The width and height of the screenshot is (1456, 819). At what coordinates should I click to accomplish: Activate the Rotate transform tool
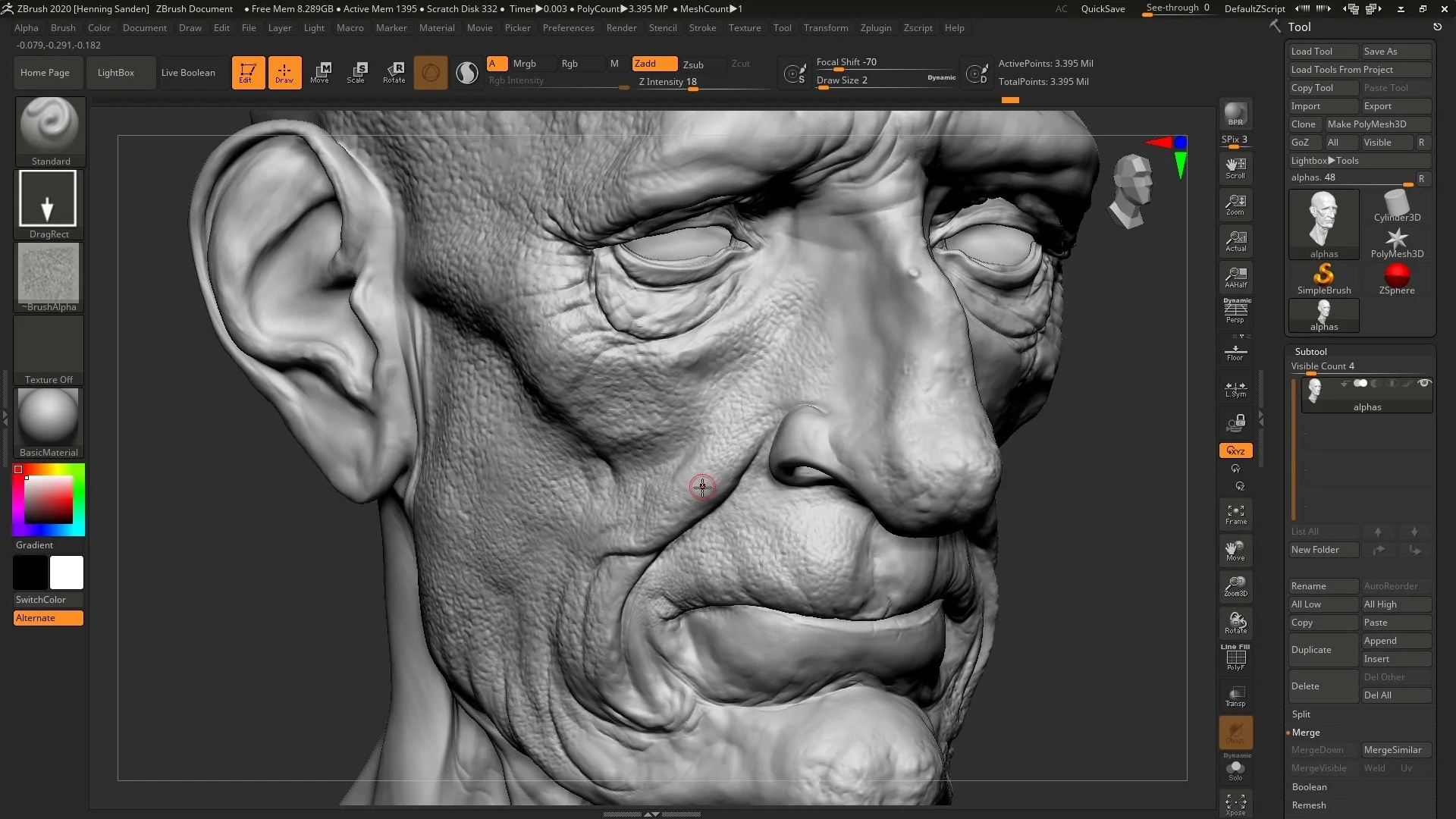394,72
